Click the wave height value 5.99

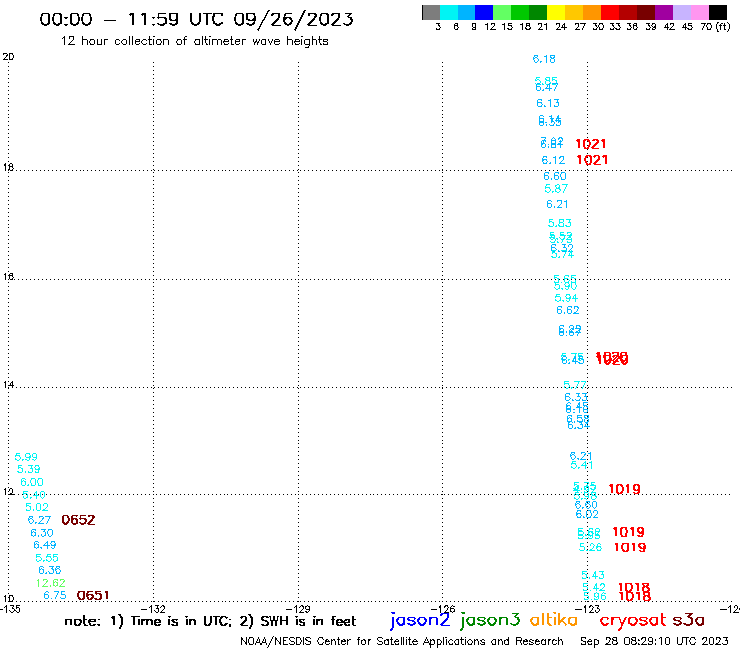(26, 457)
